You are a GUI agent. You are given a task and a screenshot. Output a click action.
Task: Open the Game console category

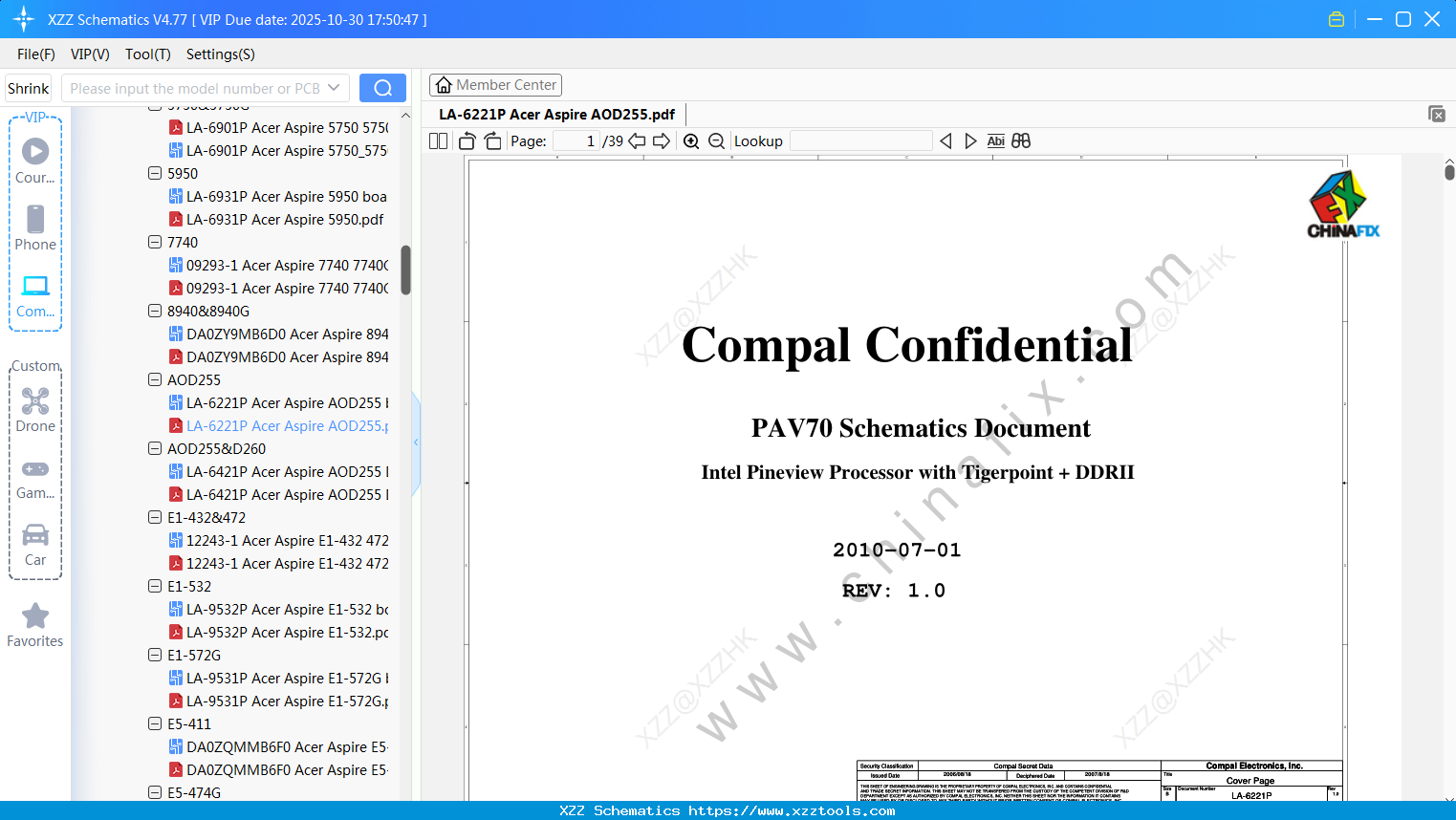coord(35,478)
